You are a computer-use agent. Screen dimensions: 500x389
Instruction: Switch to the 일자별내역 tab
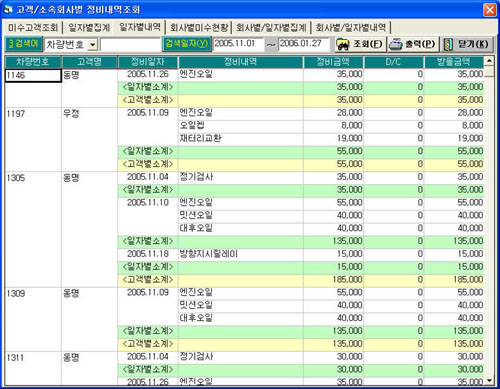(x=140, y=27)
